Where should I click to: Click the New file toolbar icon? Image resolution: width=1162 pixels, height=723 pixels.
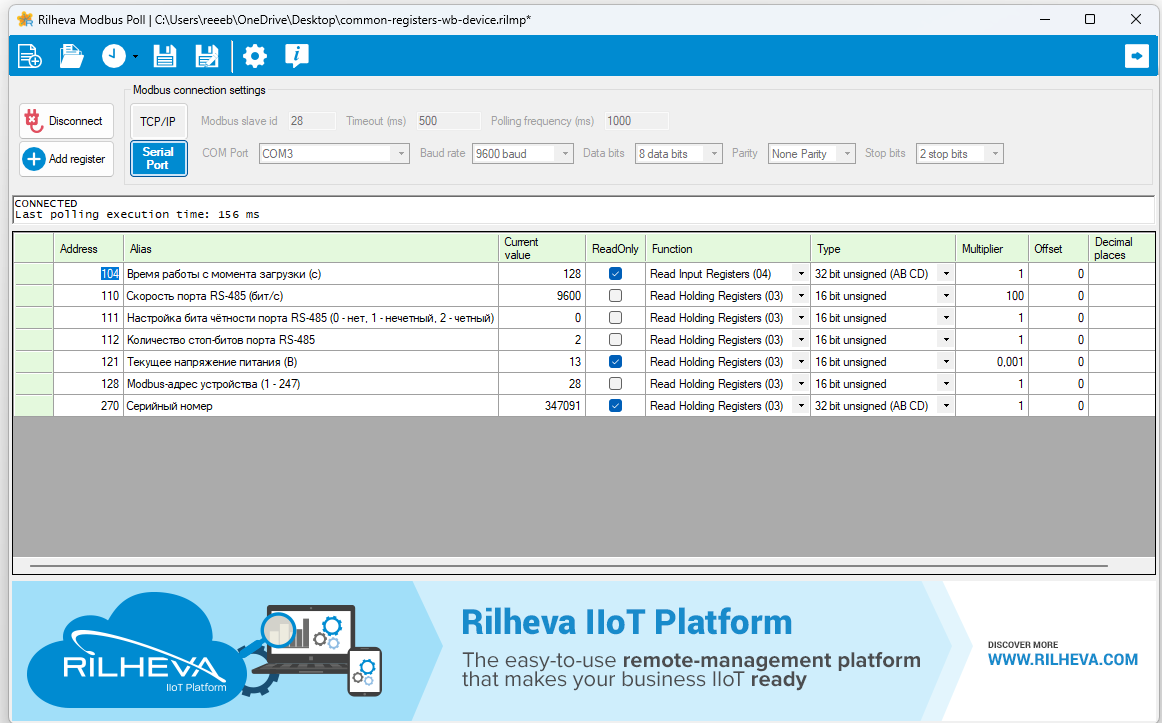pyautogui.click(x=30, y=56)
